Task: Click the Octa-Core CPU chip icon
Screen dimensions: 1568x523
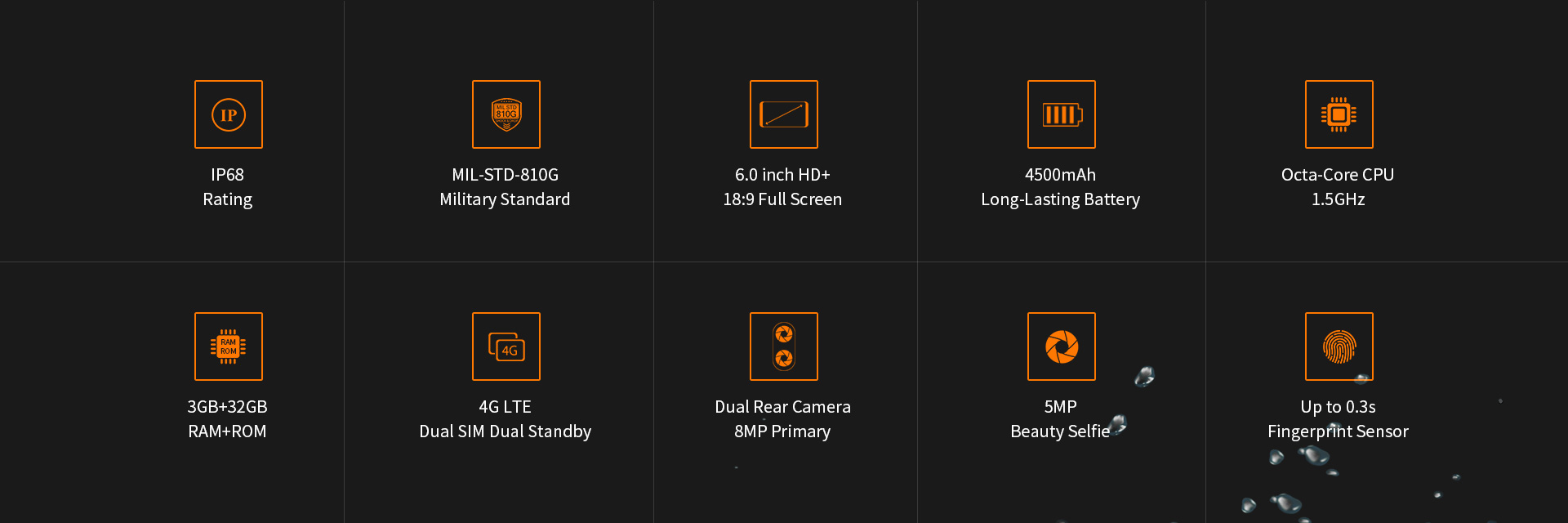Action: click(x=1339, y=114)
